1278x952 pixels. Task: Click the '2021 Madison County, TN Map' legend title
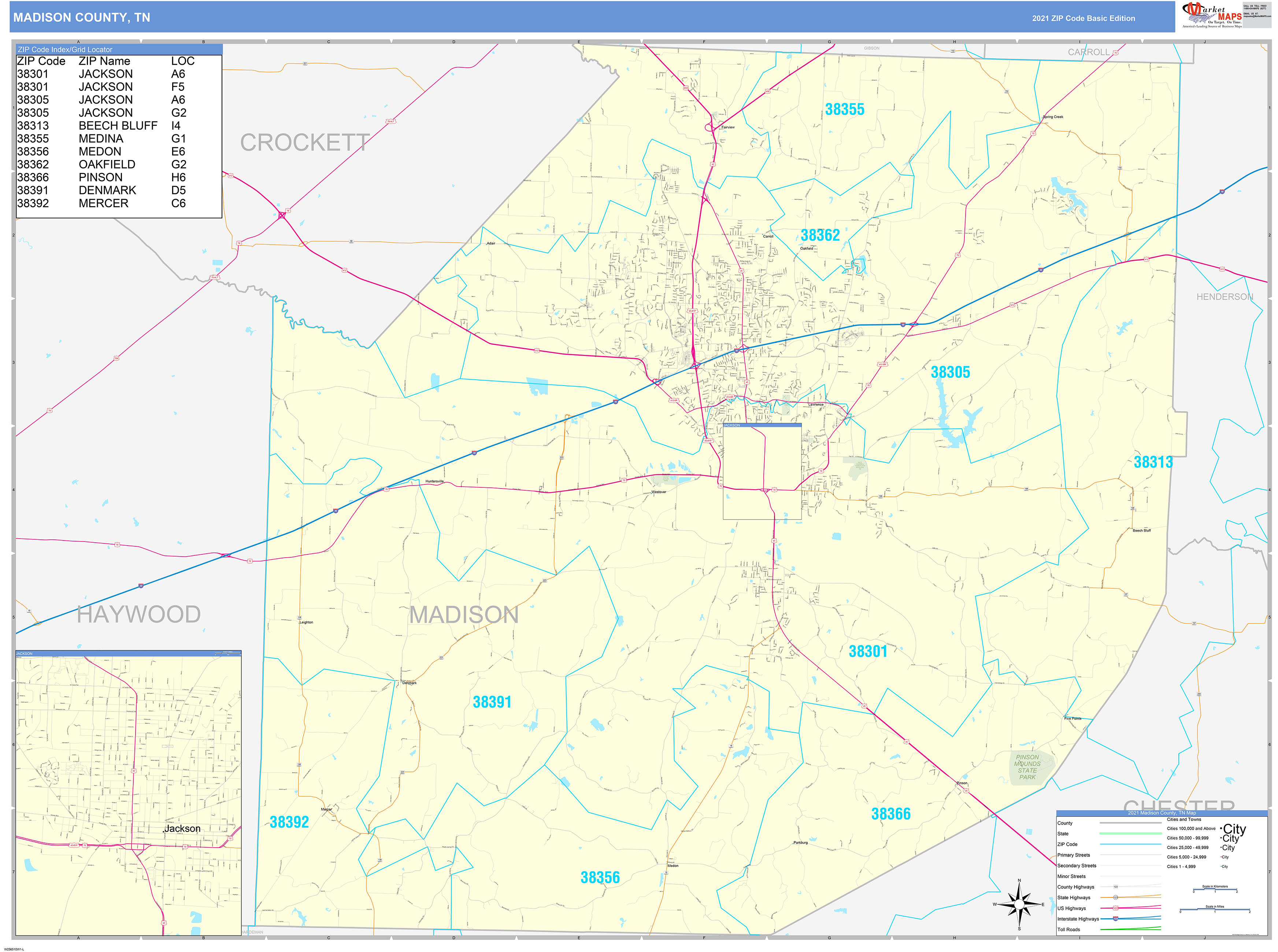click(1161, 812)
